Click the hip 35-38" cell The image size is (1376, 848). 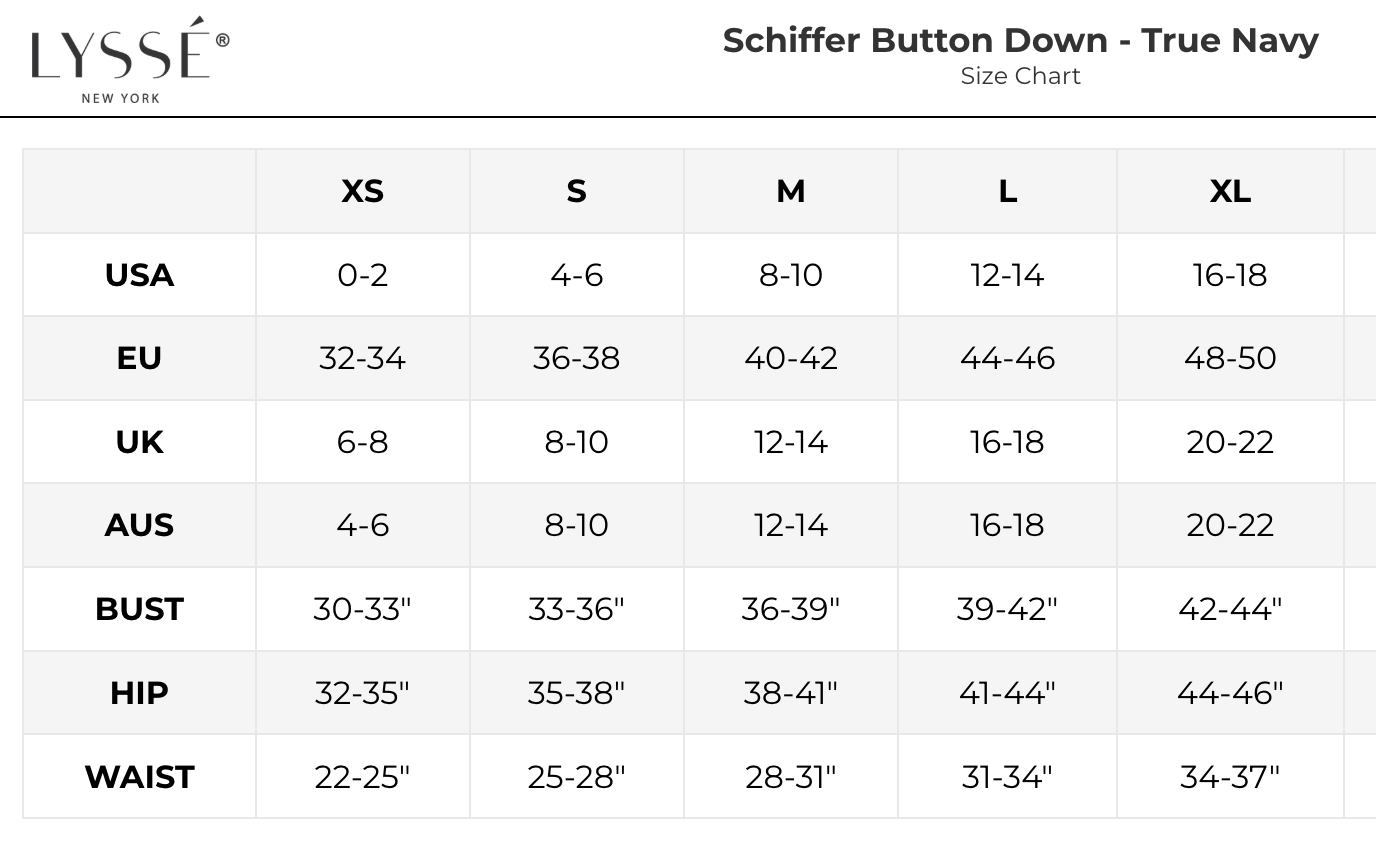click(x=576, y=692)
